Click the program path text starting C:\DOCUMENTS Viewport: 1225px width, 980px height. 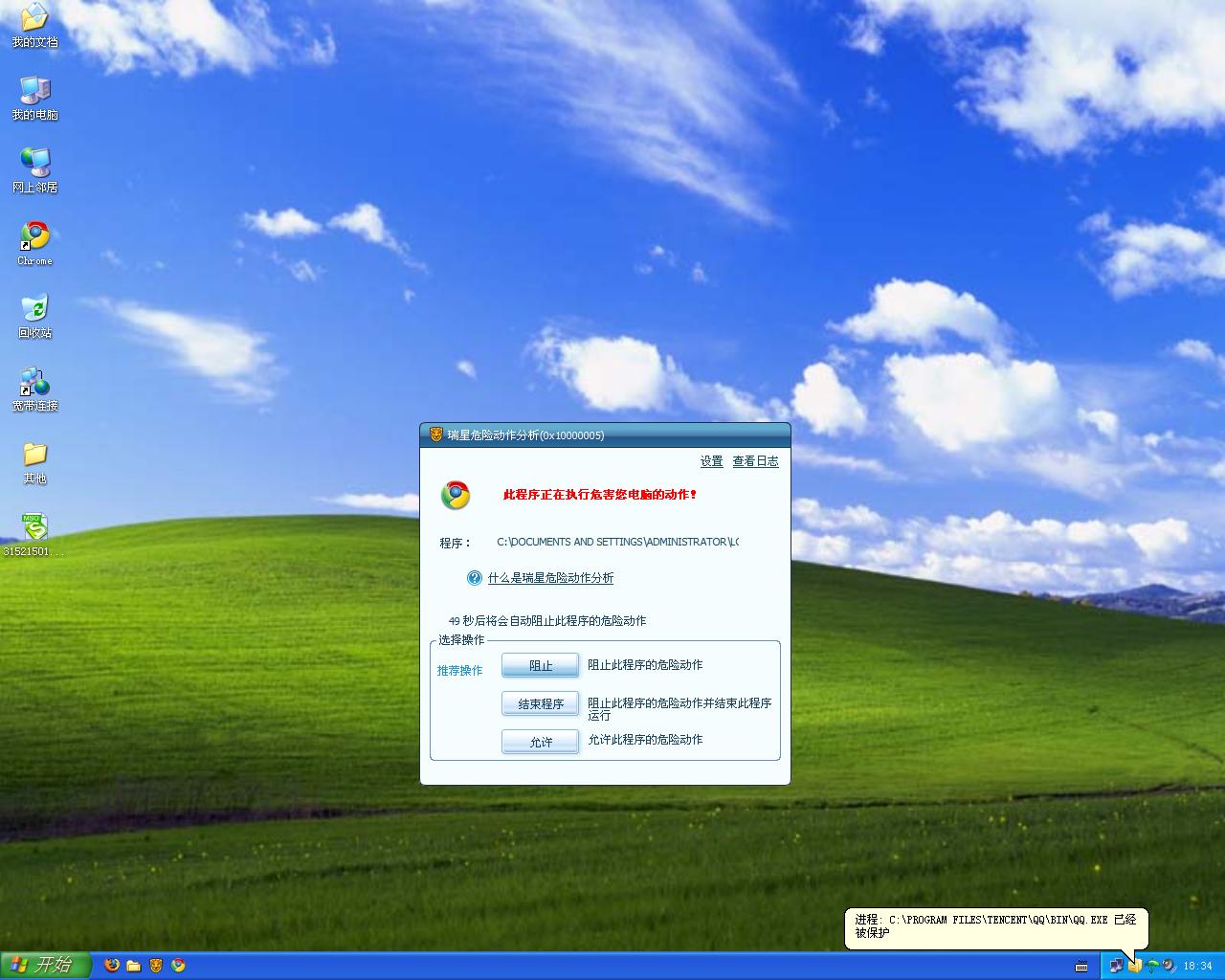(617, 542)
